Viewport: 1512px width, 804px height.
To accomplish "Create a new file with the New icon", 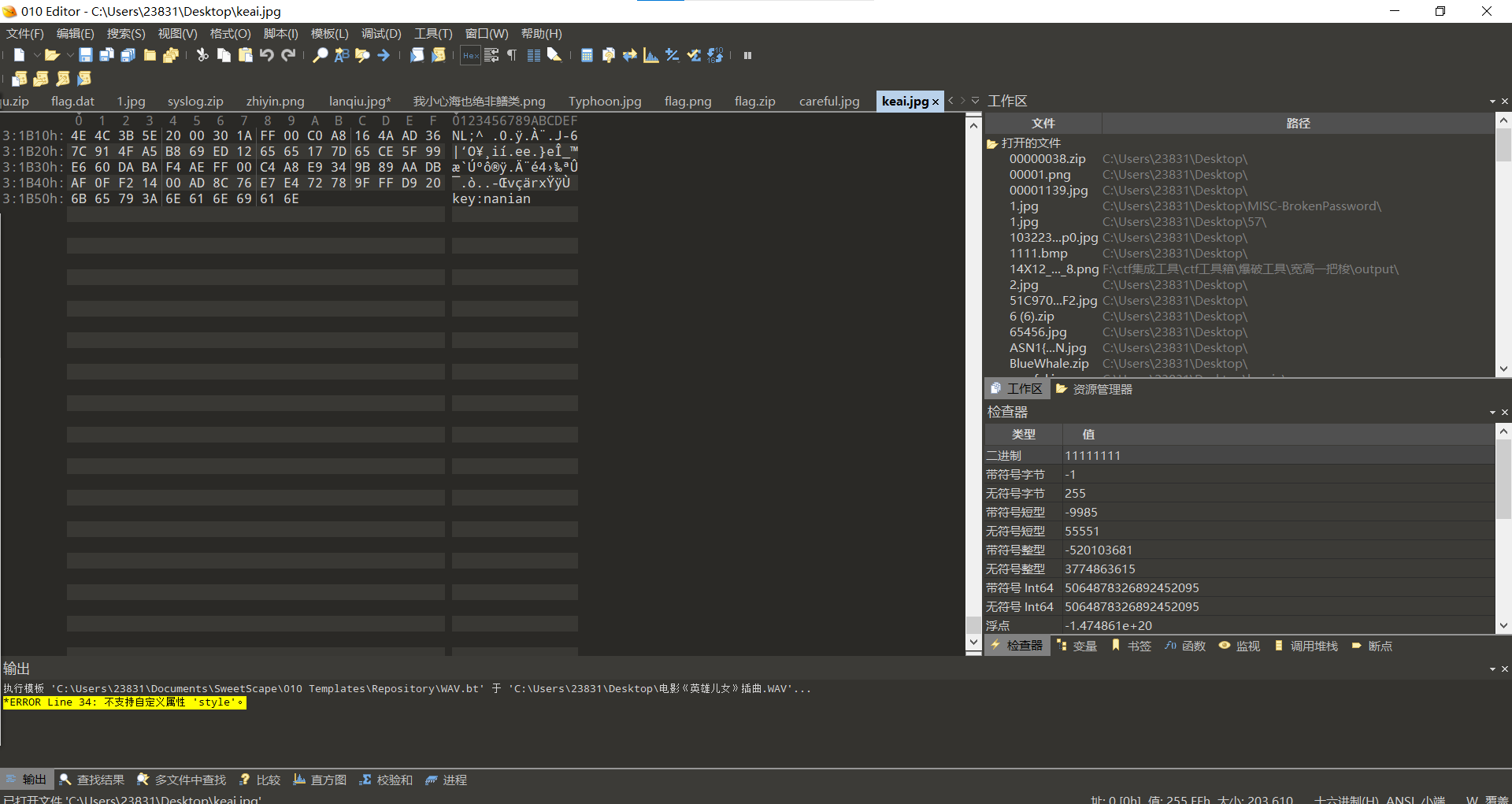I will click(x=19, y=55).
